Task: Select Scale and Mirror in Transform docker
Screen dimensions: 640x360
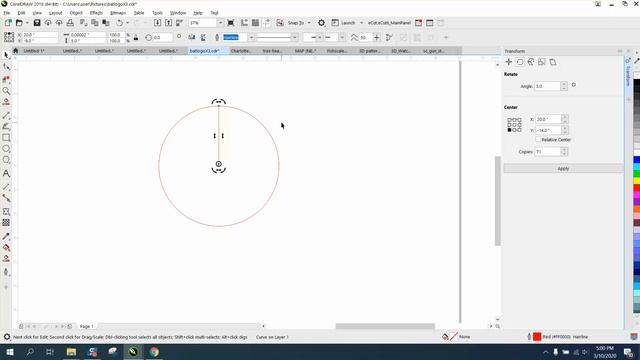Action: (531, 62)
